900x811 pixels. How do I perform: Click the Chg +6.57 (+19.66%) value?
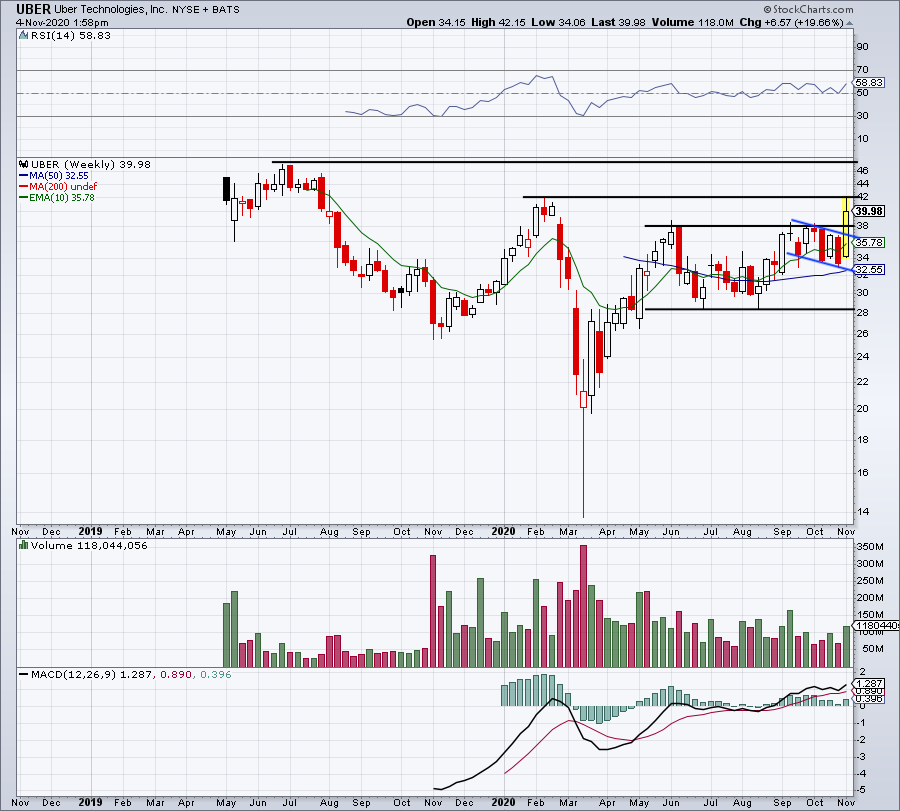(792, 22)
